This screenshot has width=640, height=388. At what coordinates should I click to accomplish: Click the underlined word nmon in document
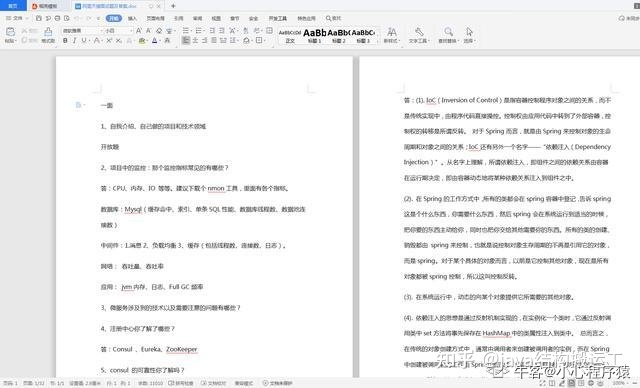pos(216,188)
